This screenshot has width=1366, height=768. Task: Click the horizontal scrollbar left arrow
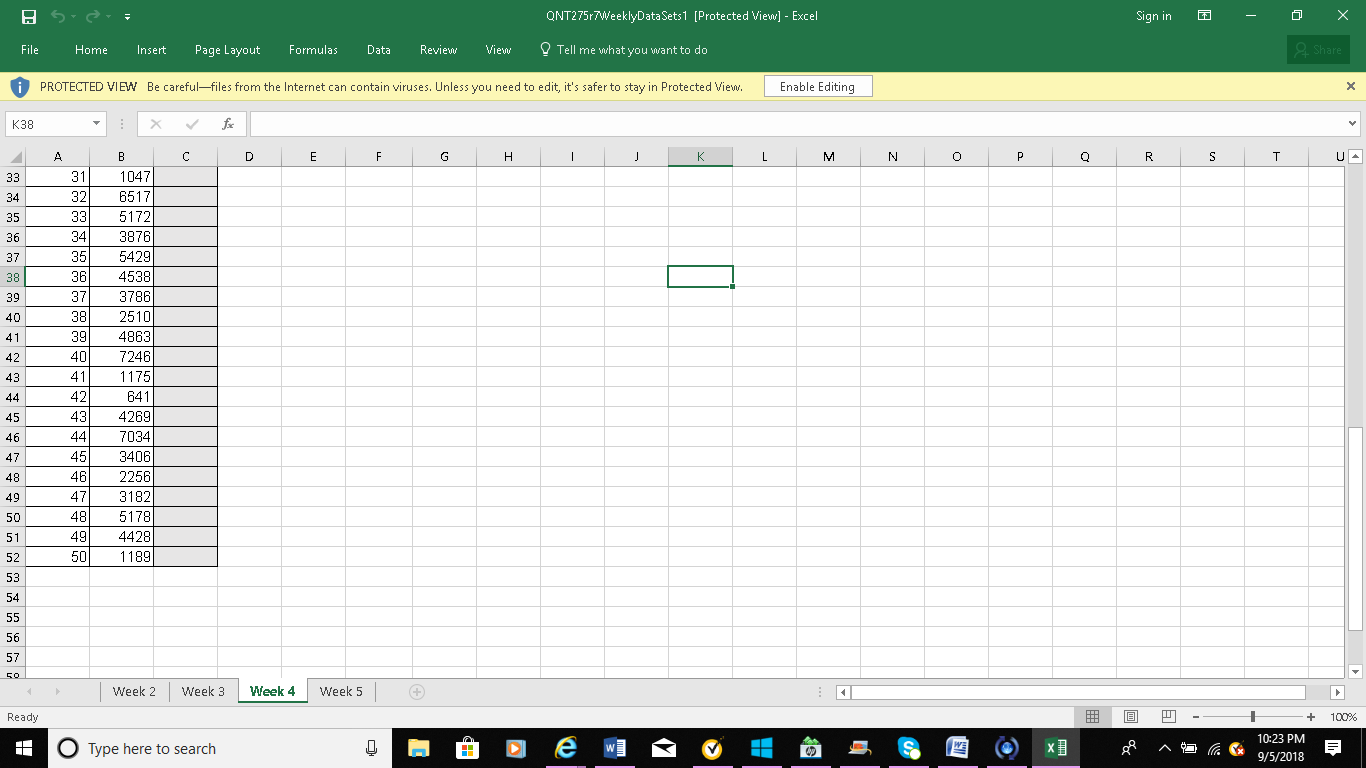tap(843, 692)
